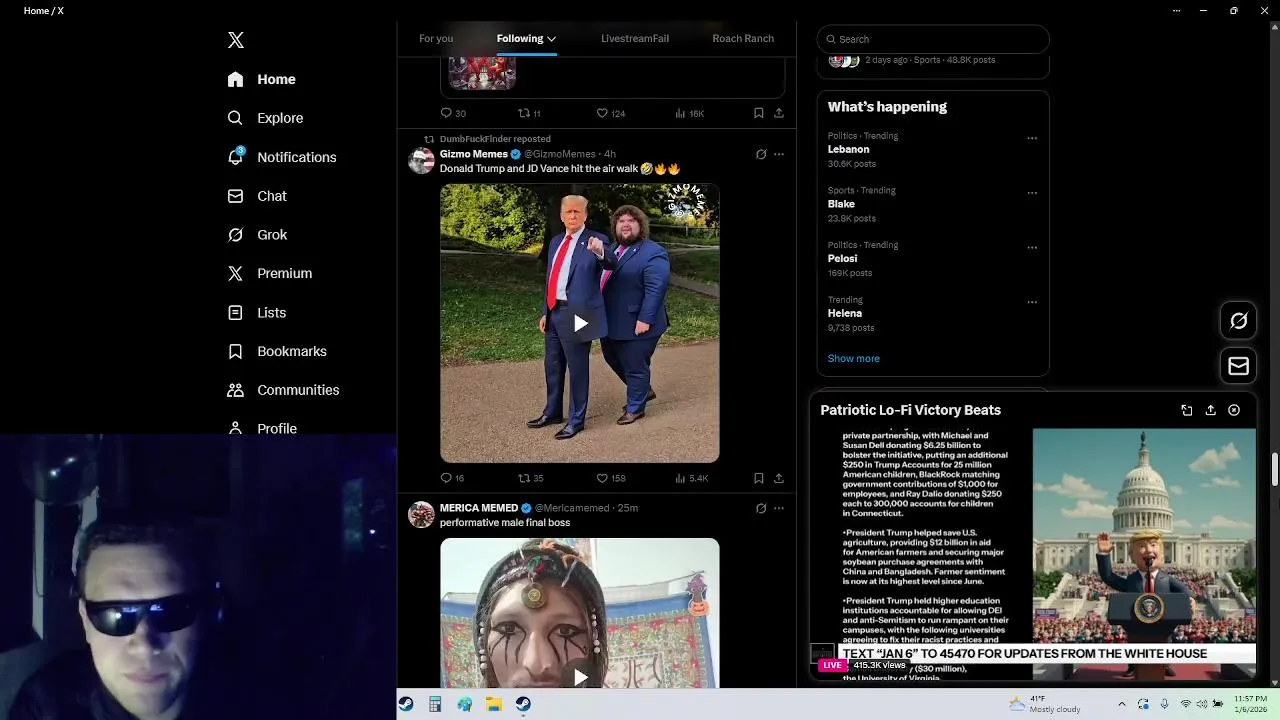Click Show more under What's happening

pos(853,358)
